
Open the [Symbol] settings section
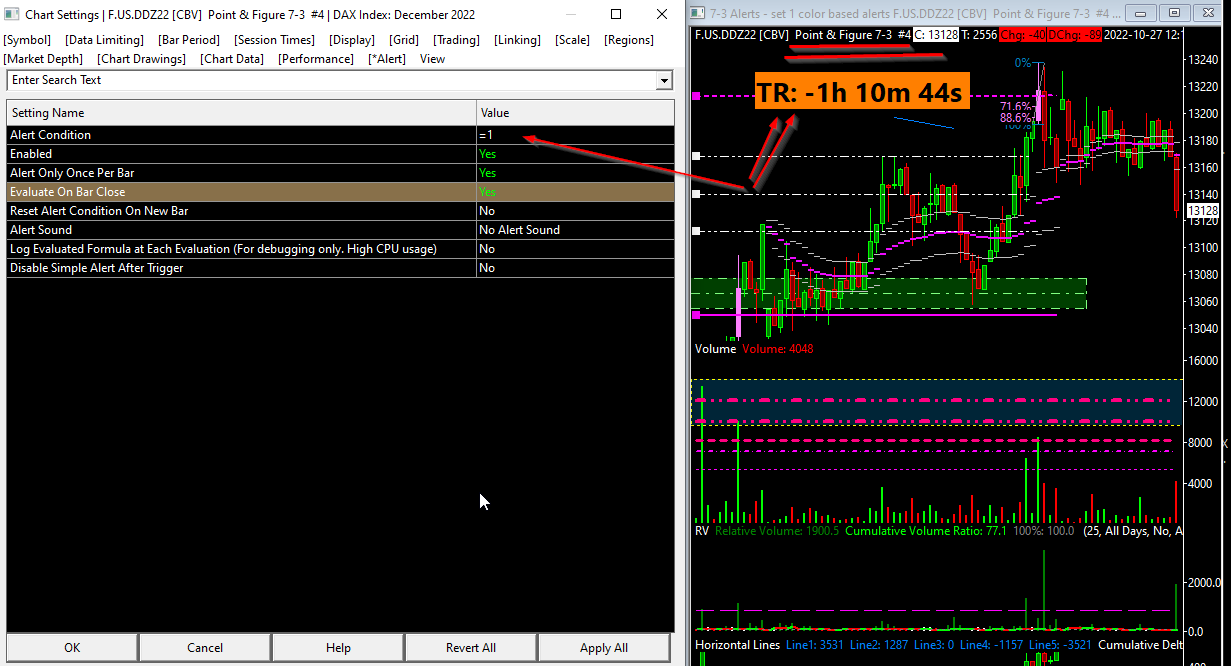pyautogui.click(x=28, y=40)
